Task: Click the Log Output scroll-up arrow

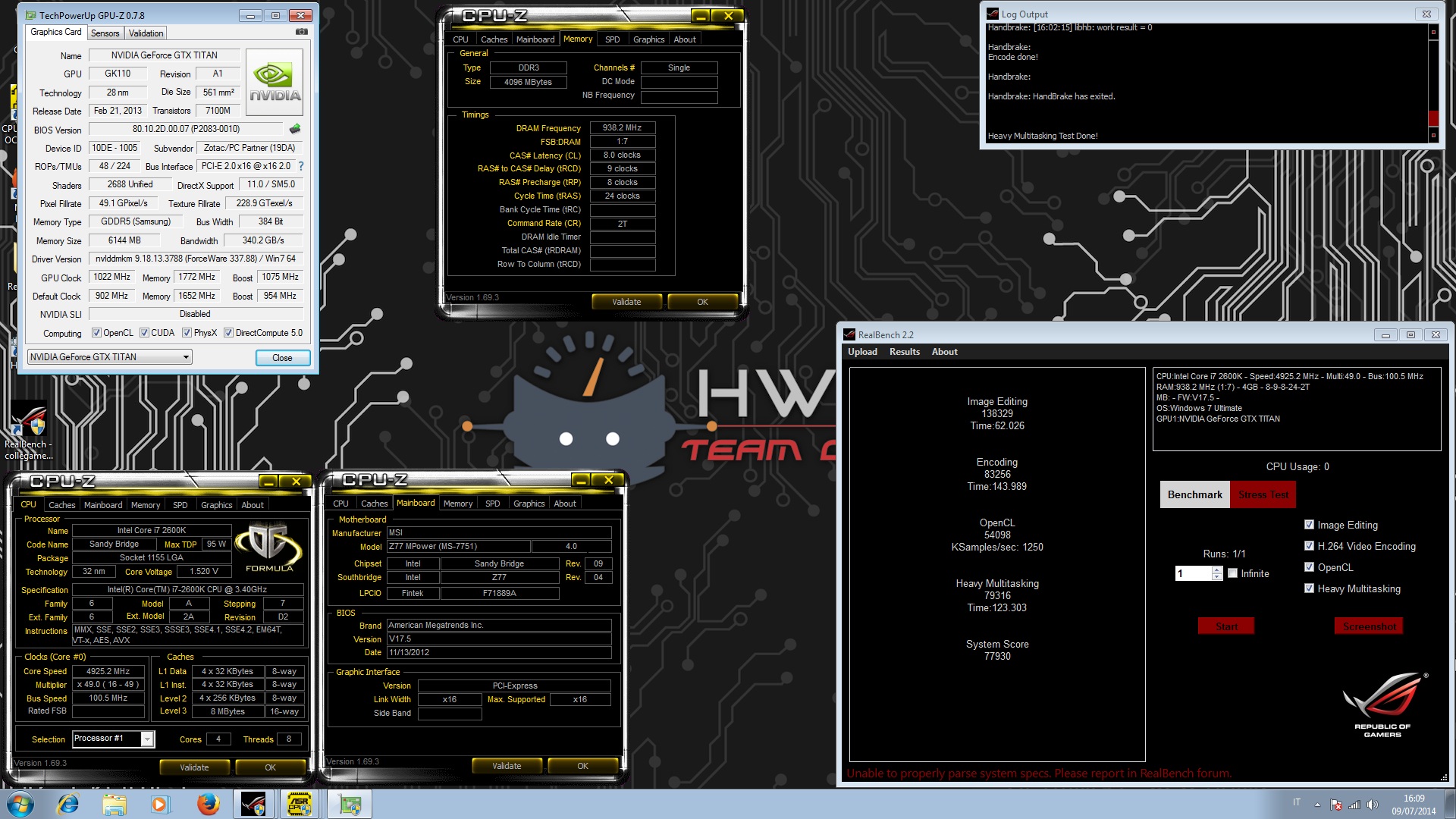Action: 1433,32
